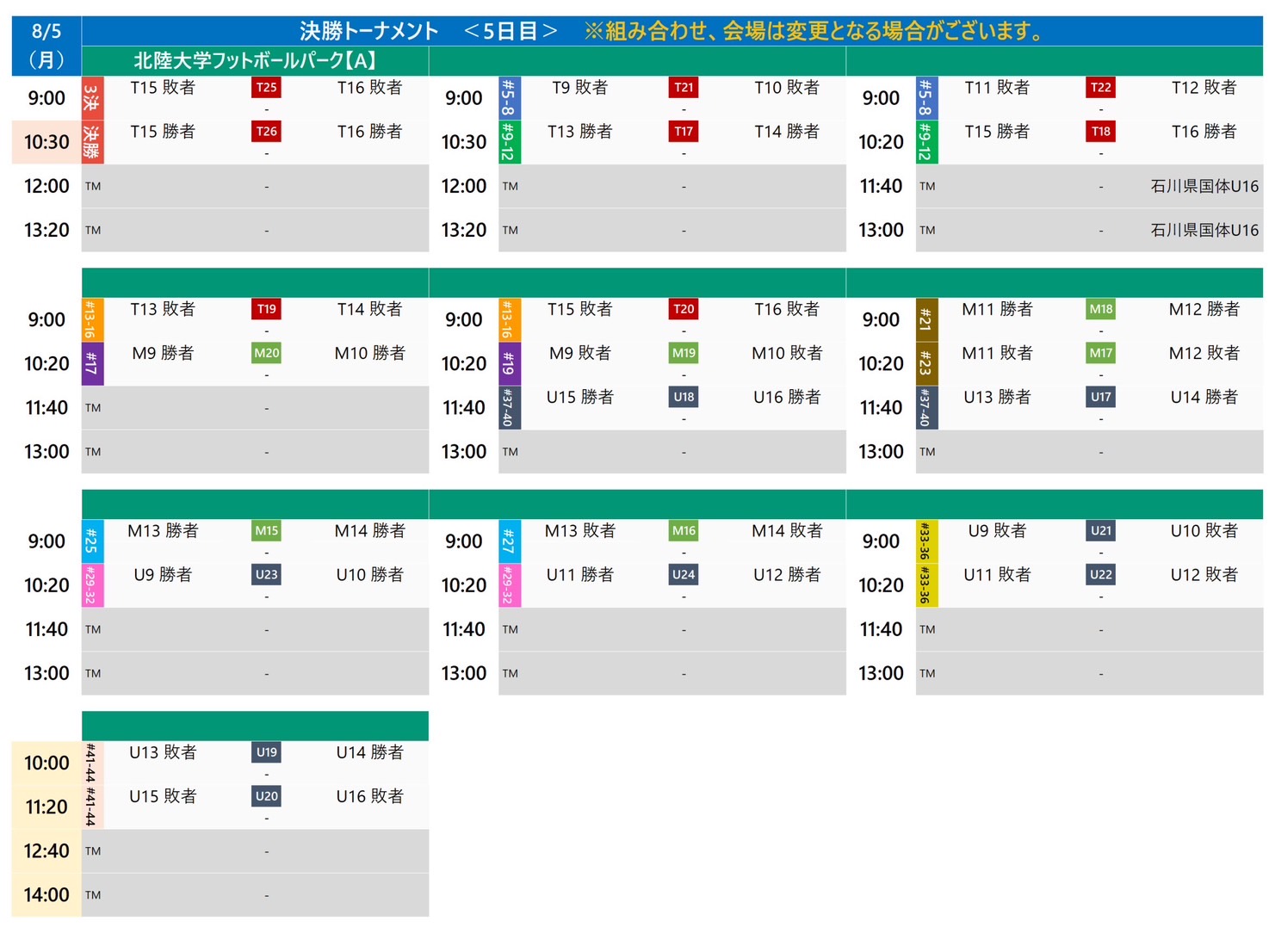Click 石川県国体U16 in the 11:40 row
The image size is (1275, 952).
pos(1204,186)
